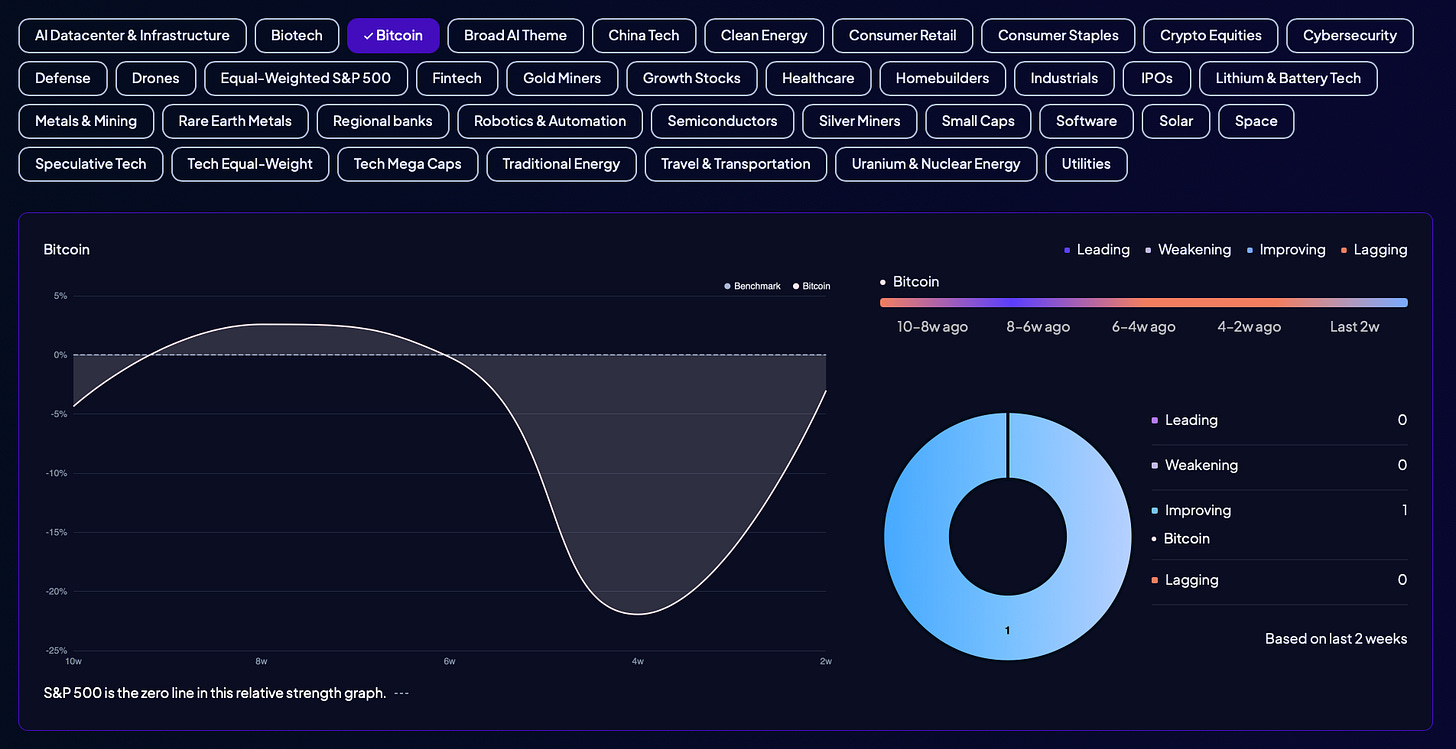Choose the Metals & Mining chip
The width and height of the screenshot is (1456, 749).
pyautogui.click(x=86, y=121)
